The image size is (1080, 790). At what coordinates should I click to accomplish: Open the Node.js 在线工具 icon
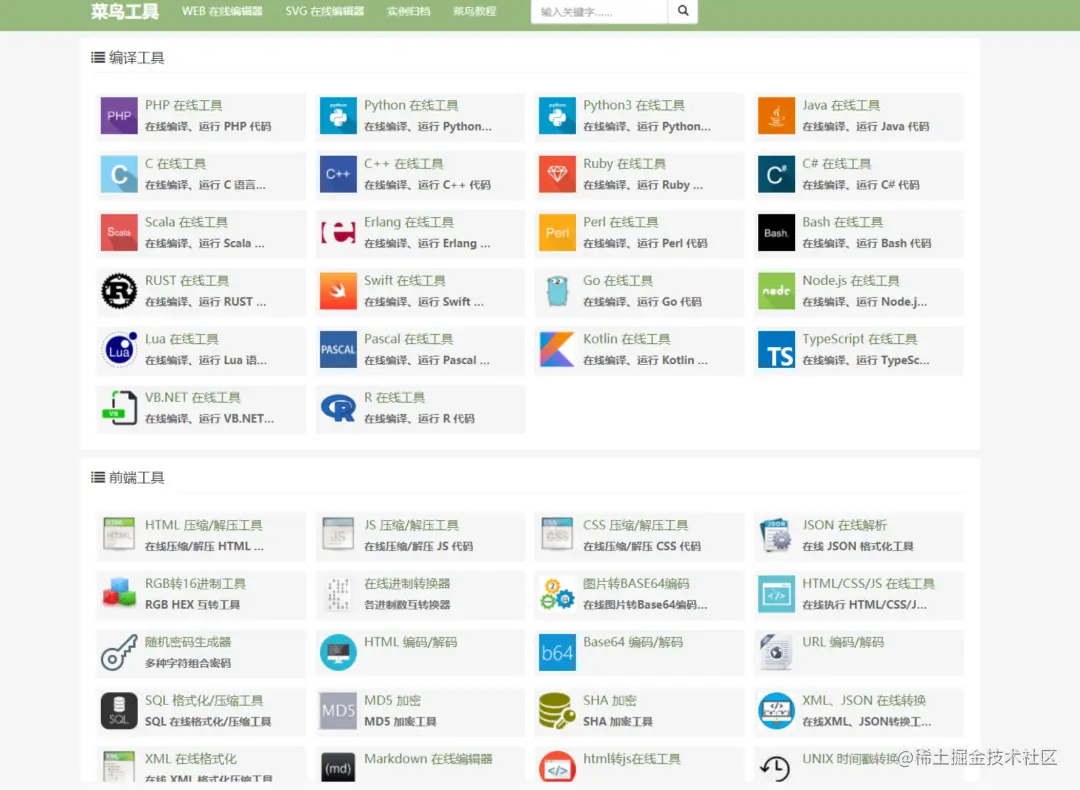pyautogui.click(x=775, y=292)
